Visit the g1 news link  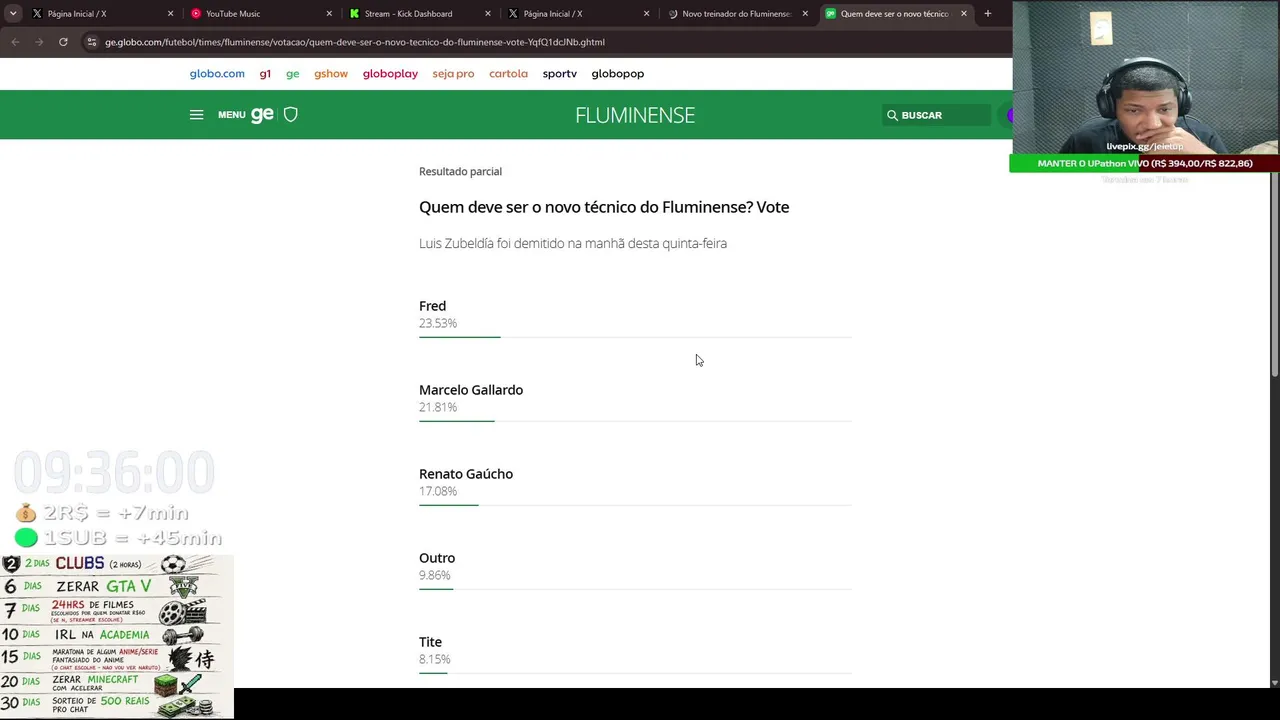click(265, 74)
